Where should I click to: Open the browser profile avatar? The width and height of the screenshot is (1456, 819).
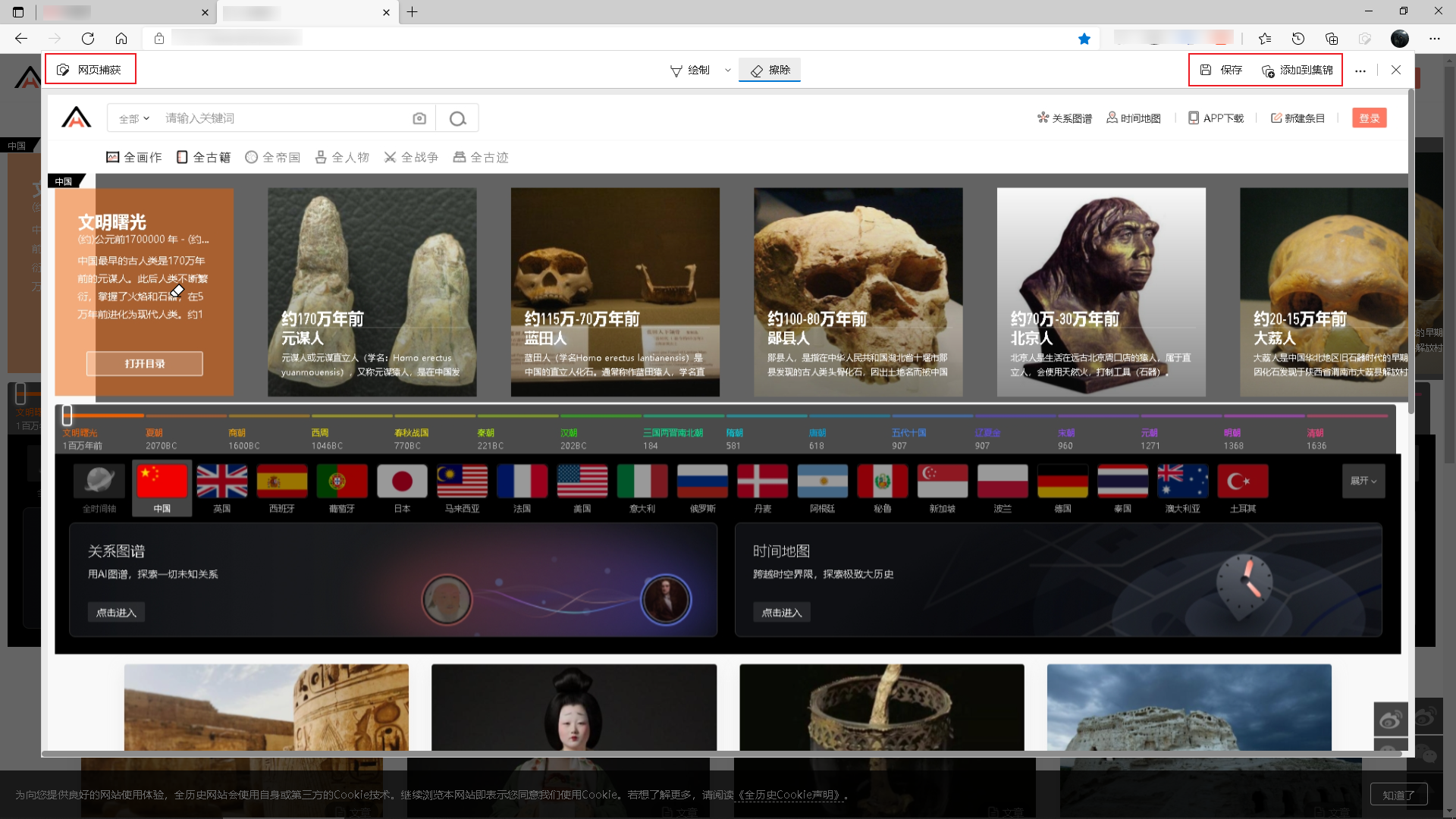tap(1400, 39)
